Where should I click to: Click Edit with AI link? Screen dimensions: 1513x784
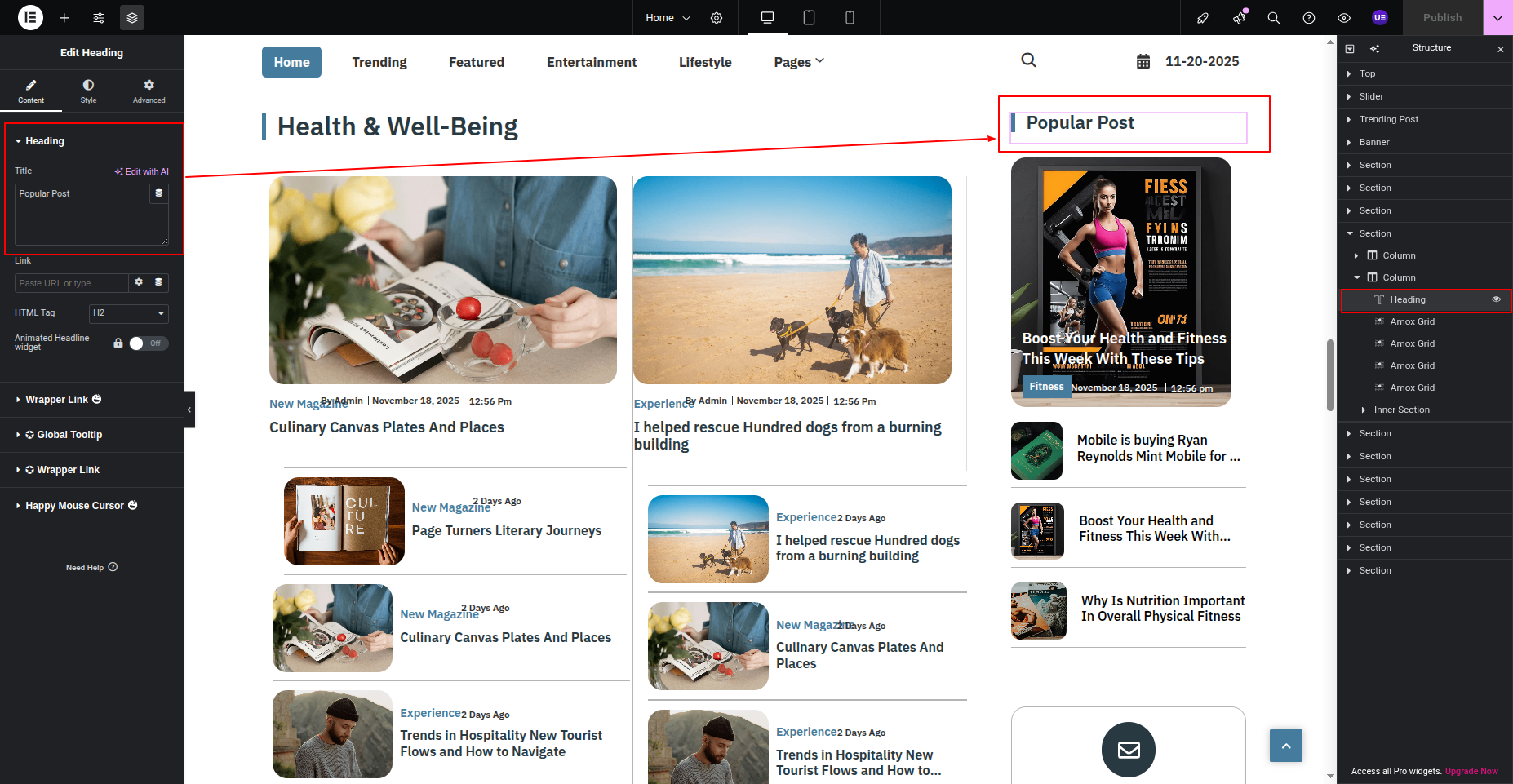tap(142, 171)
